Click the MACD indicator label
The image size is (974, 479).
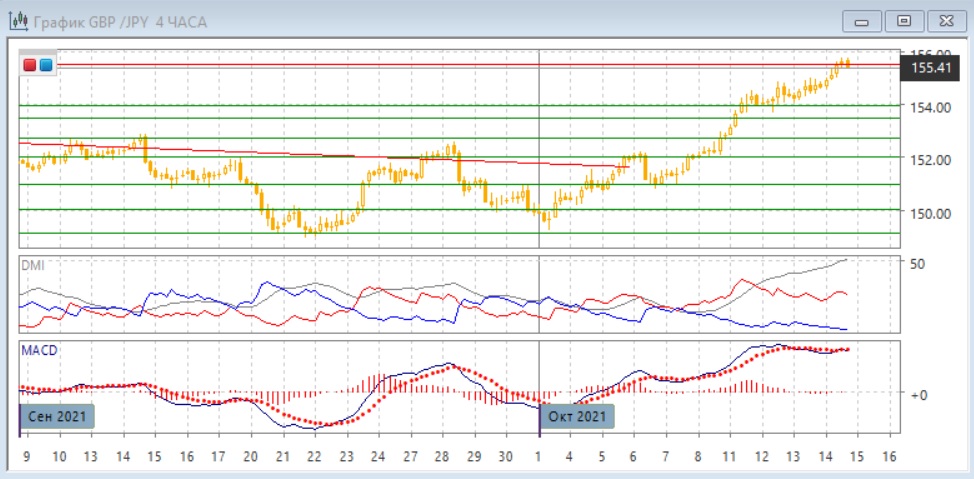pos(39,351)
